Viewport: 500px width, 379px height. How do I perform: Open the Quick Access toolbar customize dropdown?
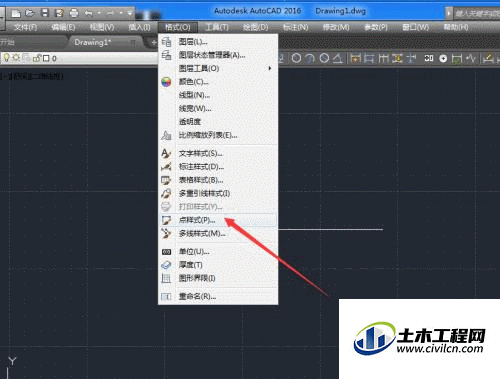[130, 13]
